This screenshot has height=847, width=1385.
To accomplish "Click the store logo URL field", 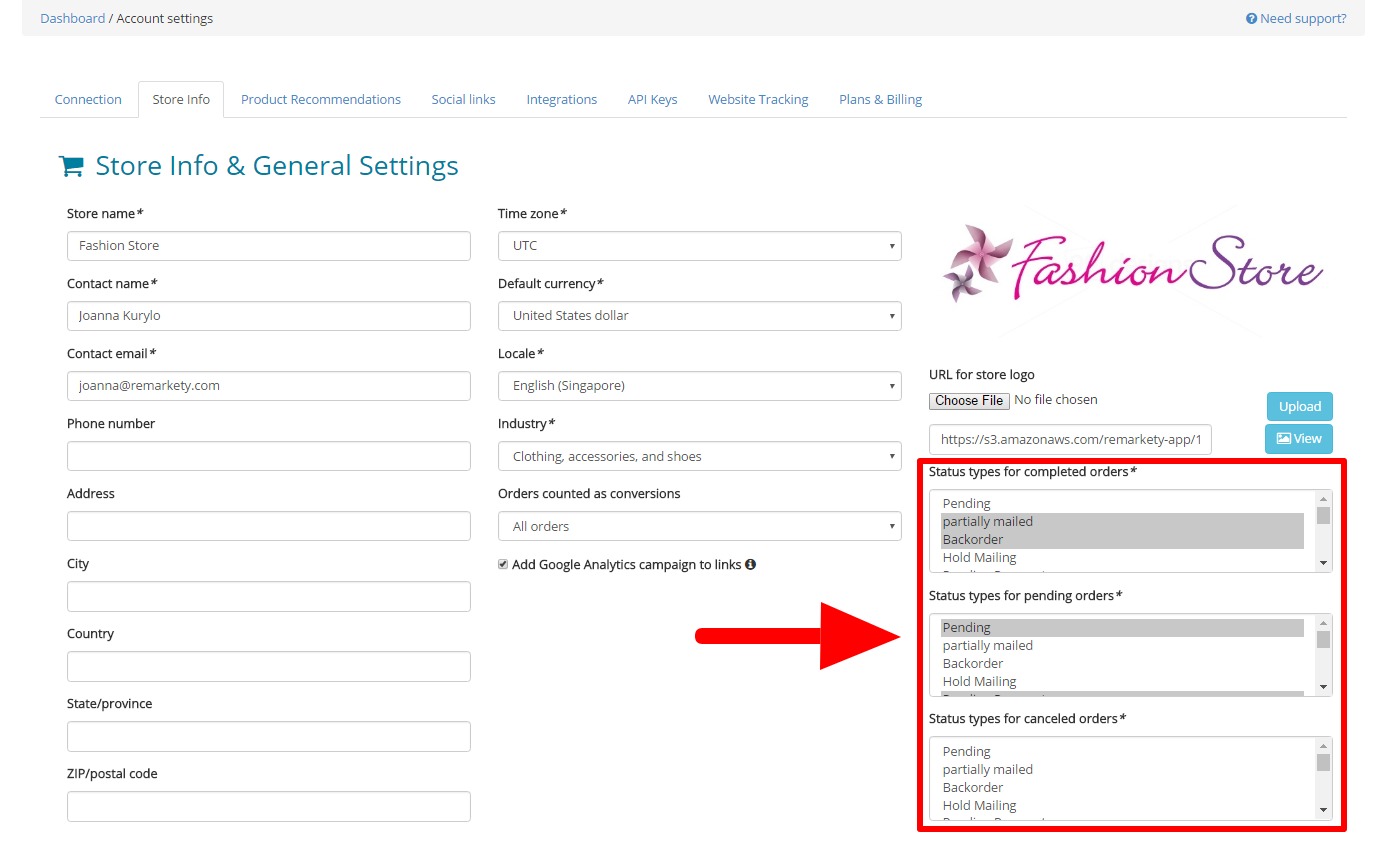I will (1070, 439).
